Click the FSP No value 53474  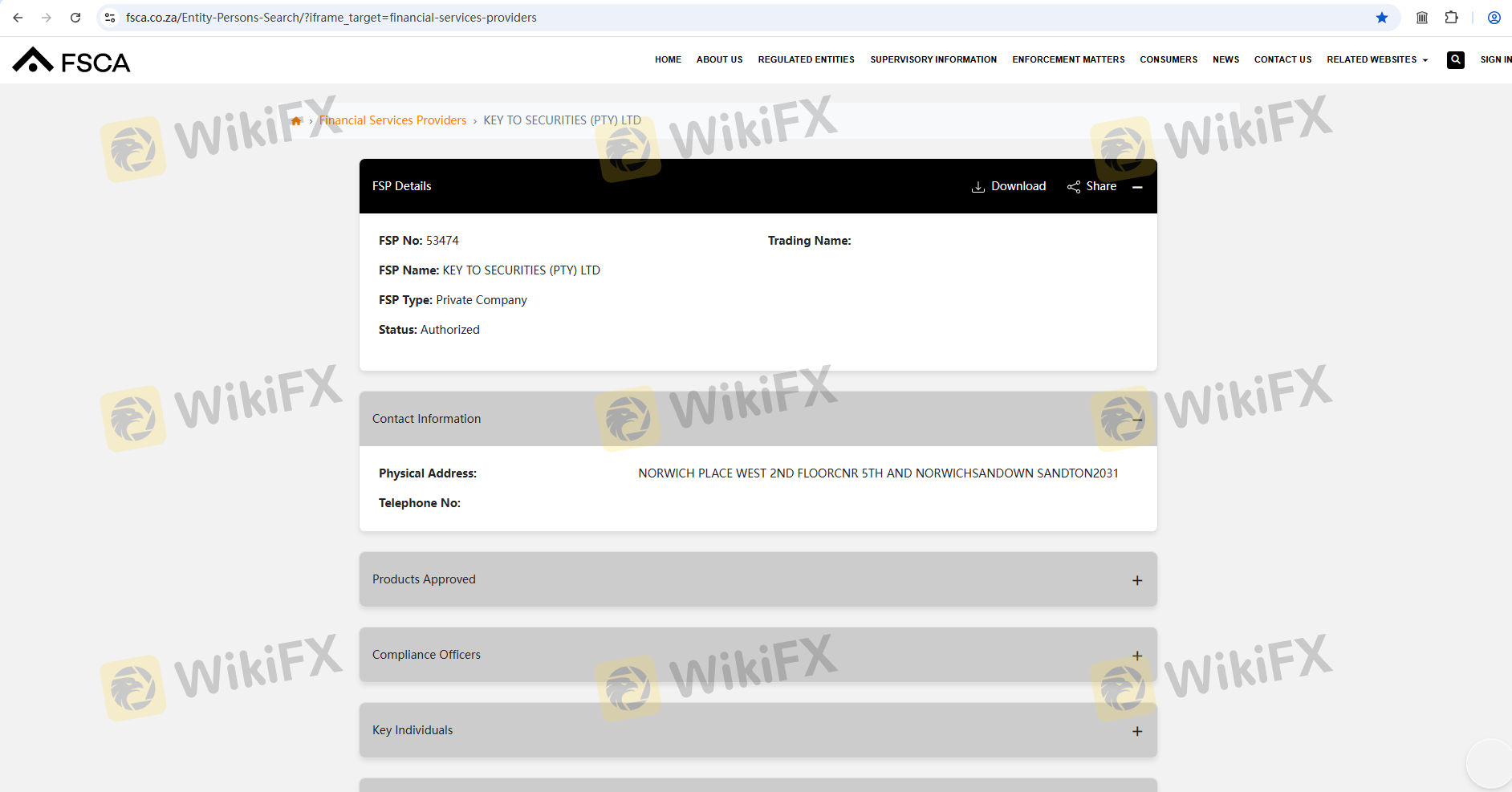(x=442, y=241)
